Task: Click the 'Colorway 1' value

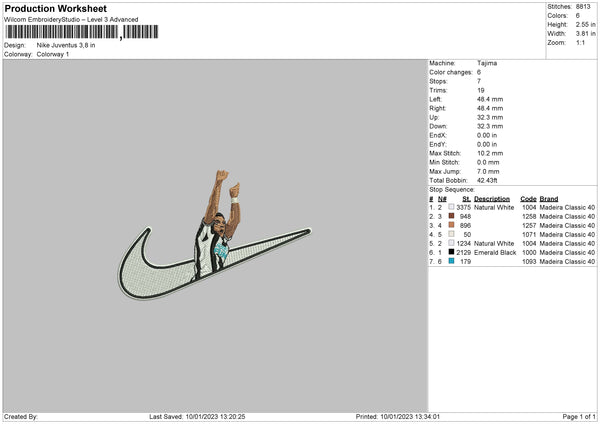Action: tap(53, 54)
